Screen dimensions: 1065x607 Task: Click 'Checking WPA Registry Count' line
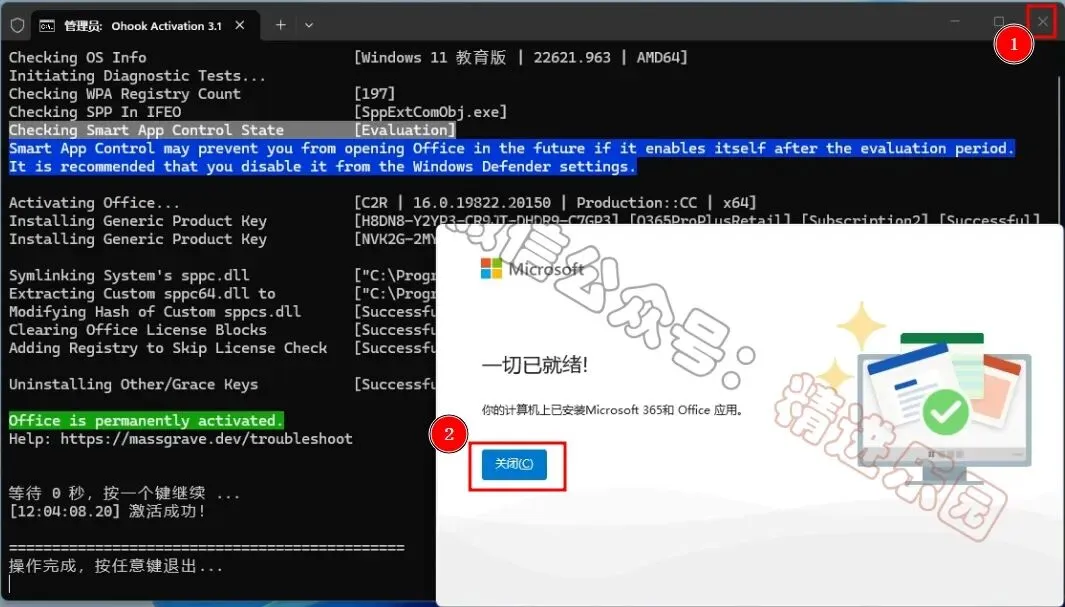coord(124,94)
